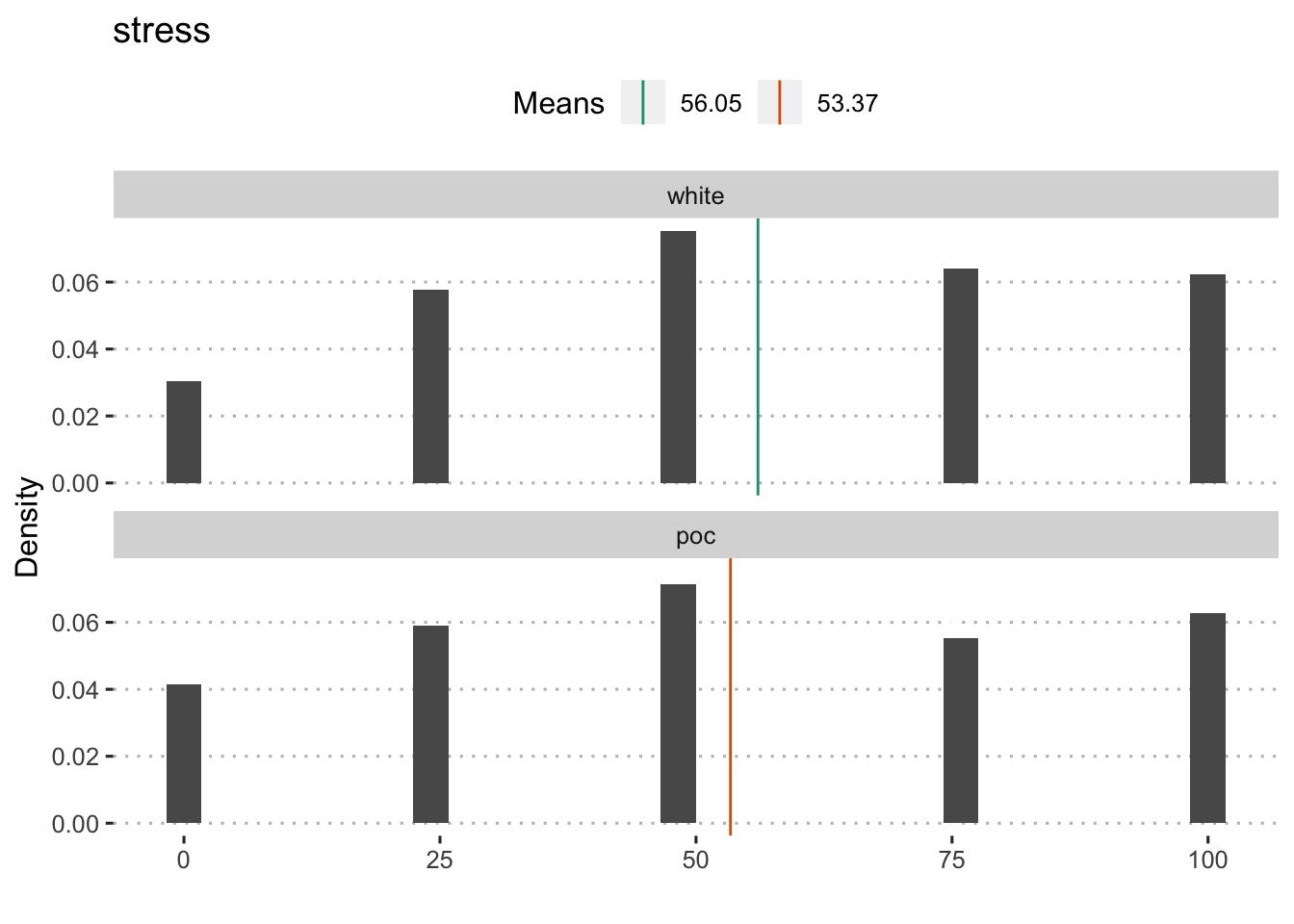Select the bar at 25 in poc panel
Viewport: 1294px width, 924px height.
(x=430, y=724)
